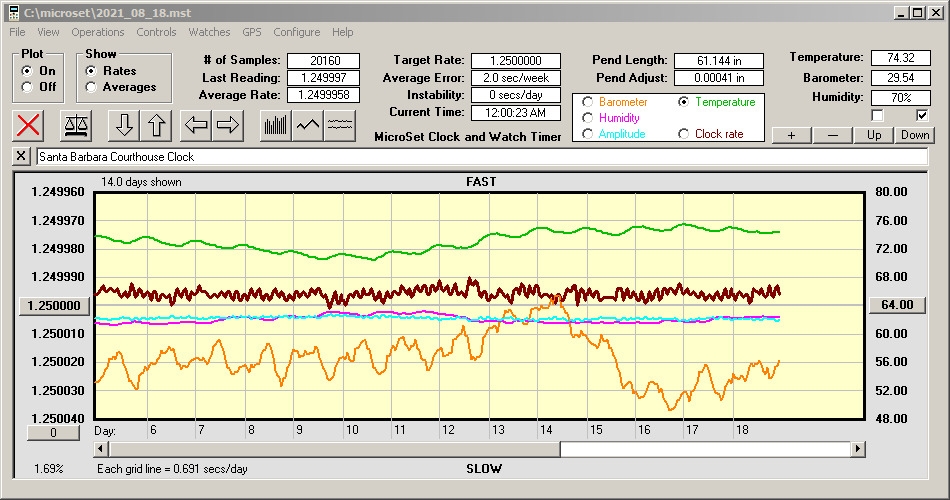Image resolution: width=950 pixels, height=500 pixels.
Task: Select Plot Off radio button
Action: (x=27, y=87)
